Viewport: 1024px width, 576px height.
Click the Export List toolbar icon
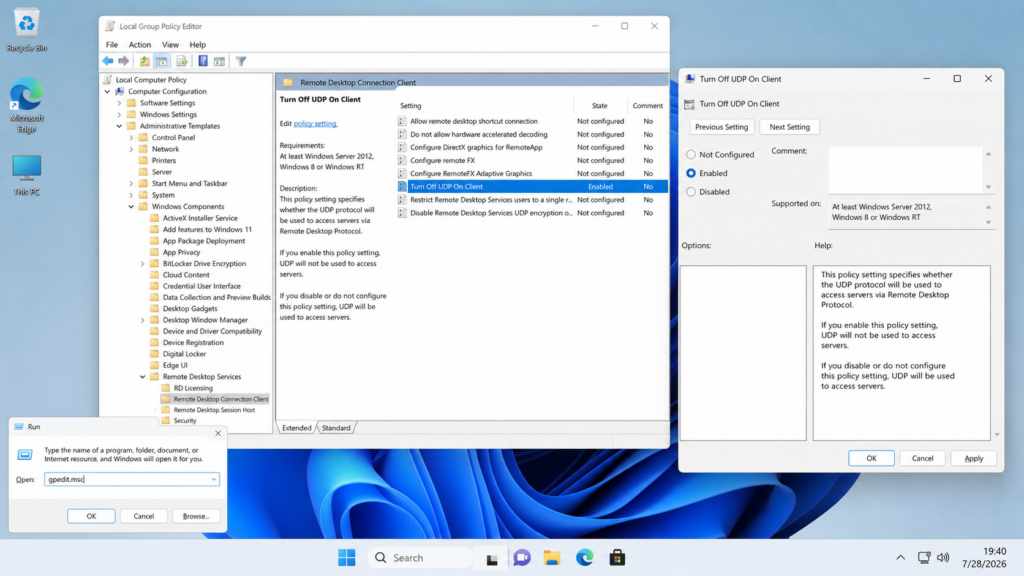(182, 61)
